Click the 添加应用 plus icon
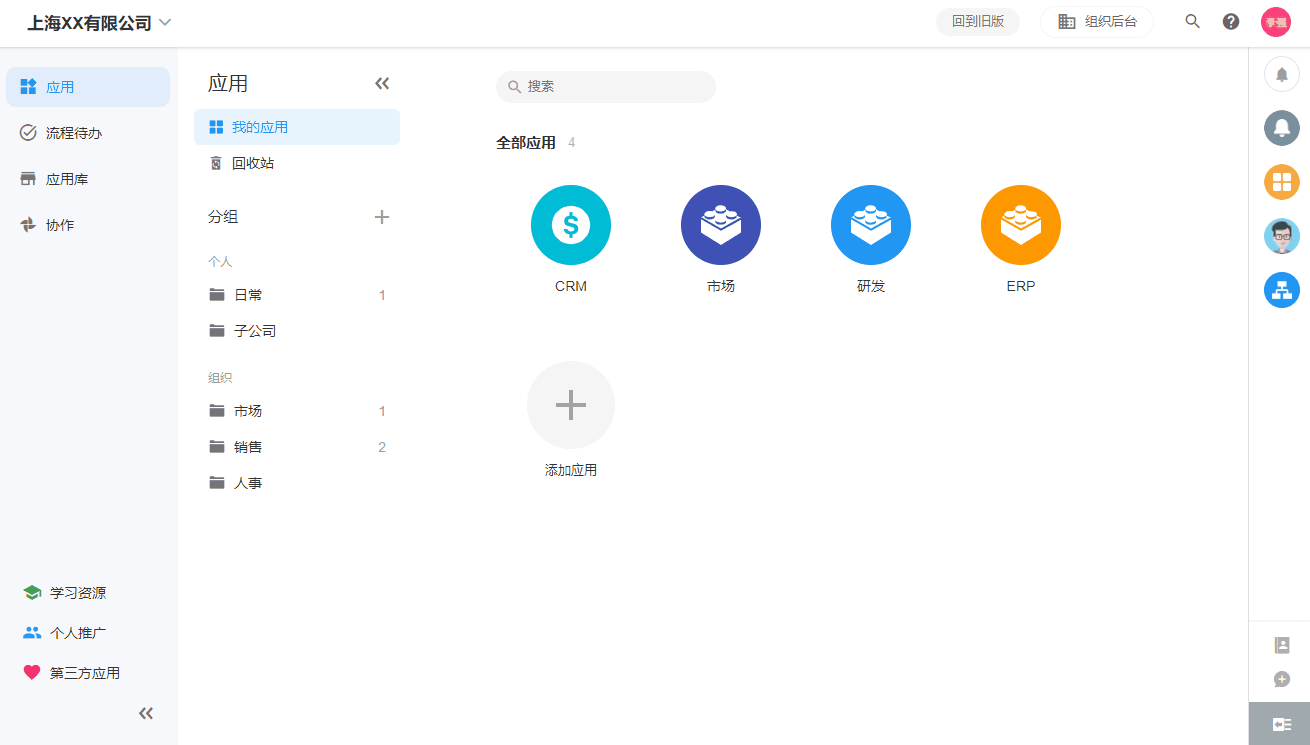Screen dimensions: 1310x745 [x=570, y=405]
